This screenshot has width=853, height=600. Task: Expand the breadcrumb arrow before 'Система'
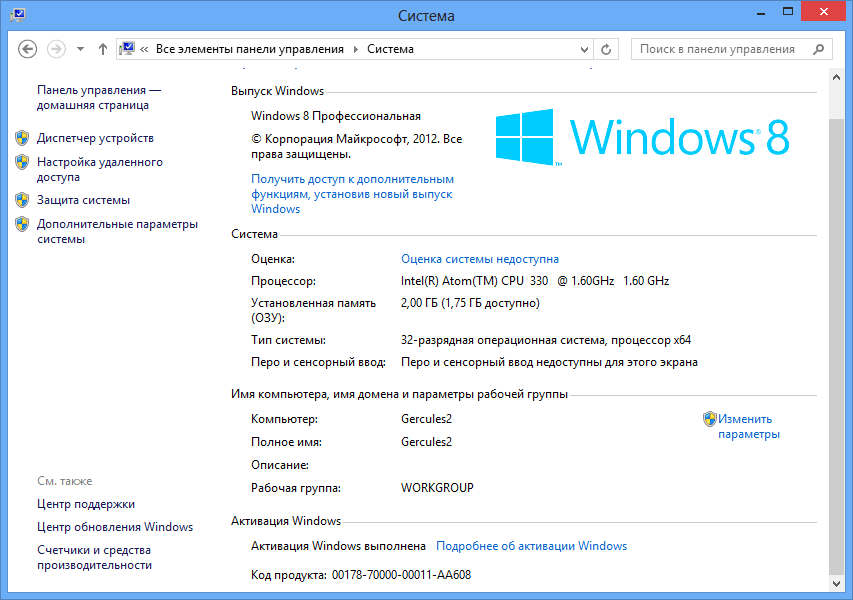pos(356,50)
